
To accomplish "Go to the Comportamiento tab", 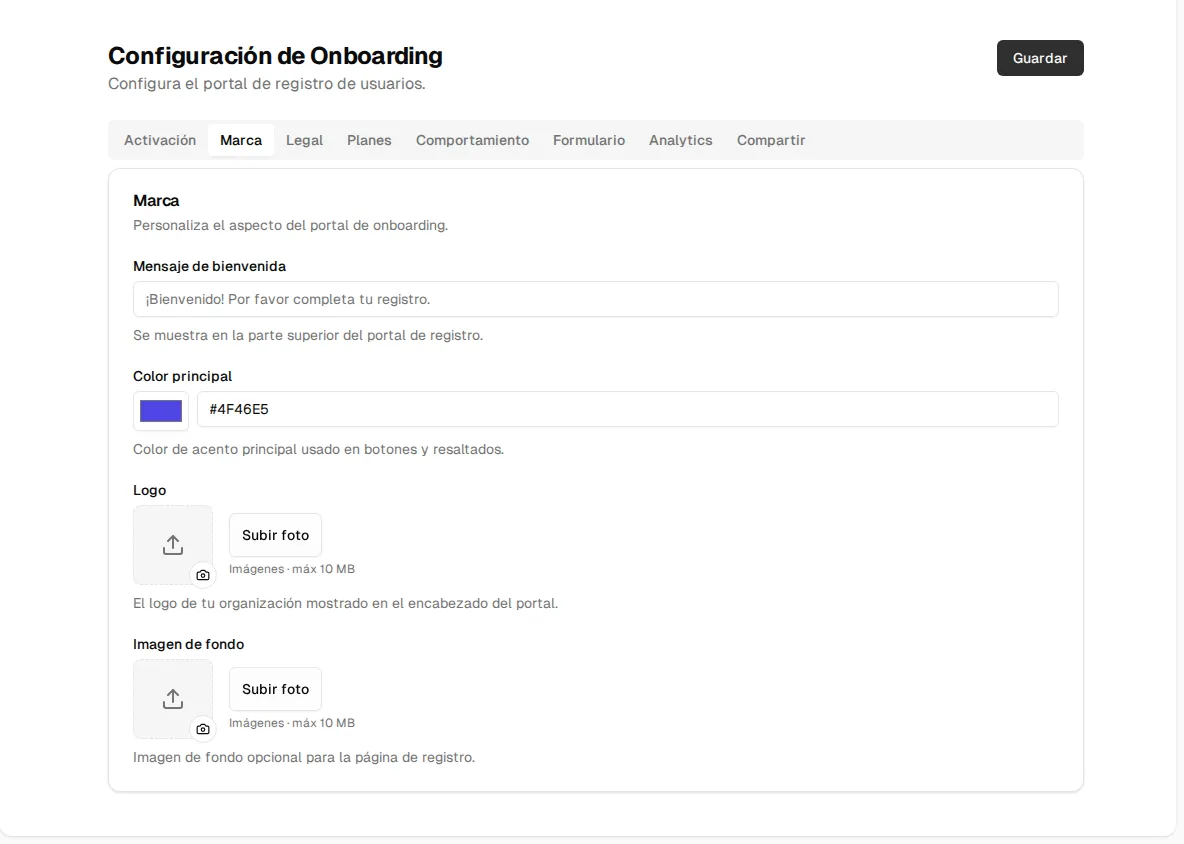I will tap(473, 140).
